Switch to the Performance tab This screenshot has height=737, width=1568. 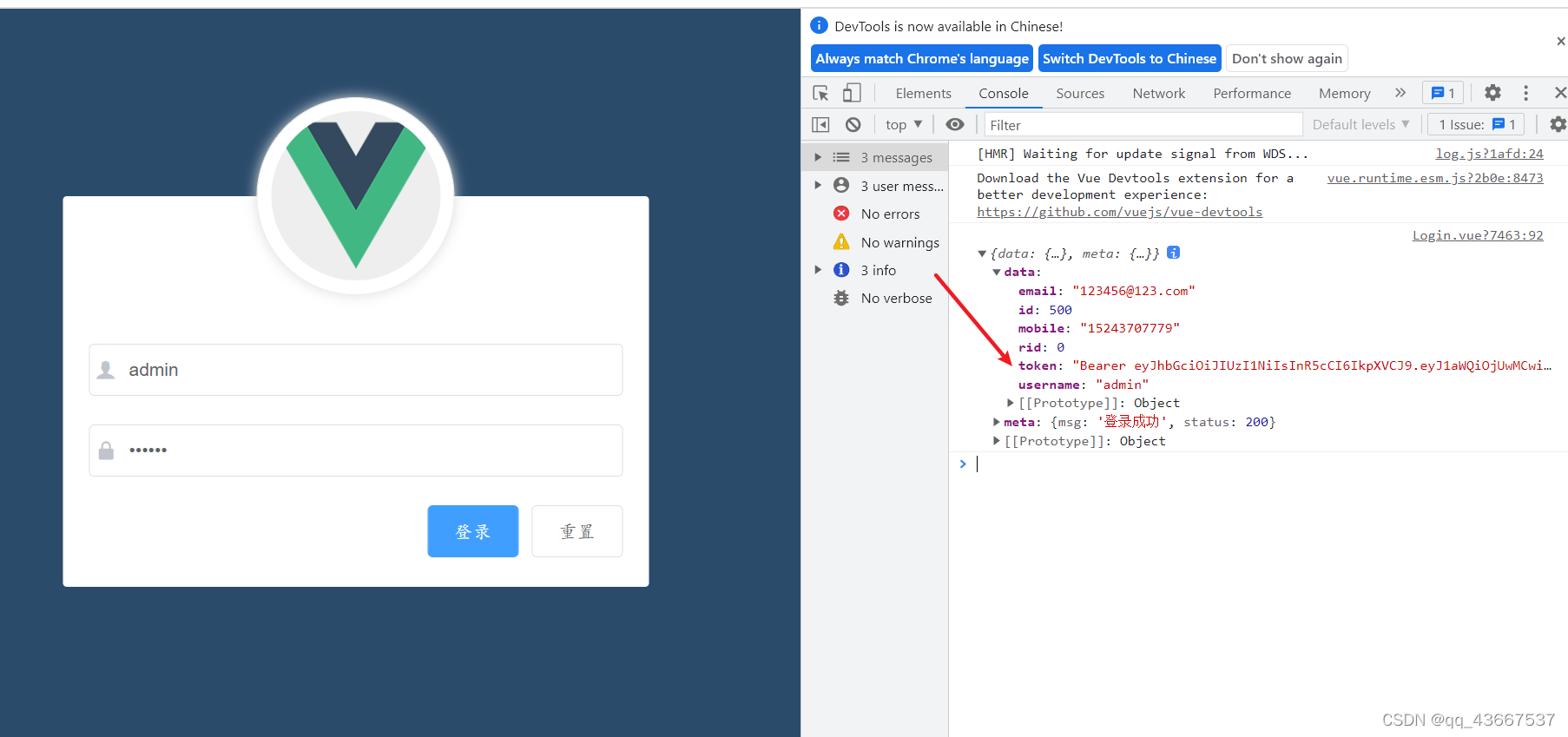pyautogui.click(x=1252, y=93)
